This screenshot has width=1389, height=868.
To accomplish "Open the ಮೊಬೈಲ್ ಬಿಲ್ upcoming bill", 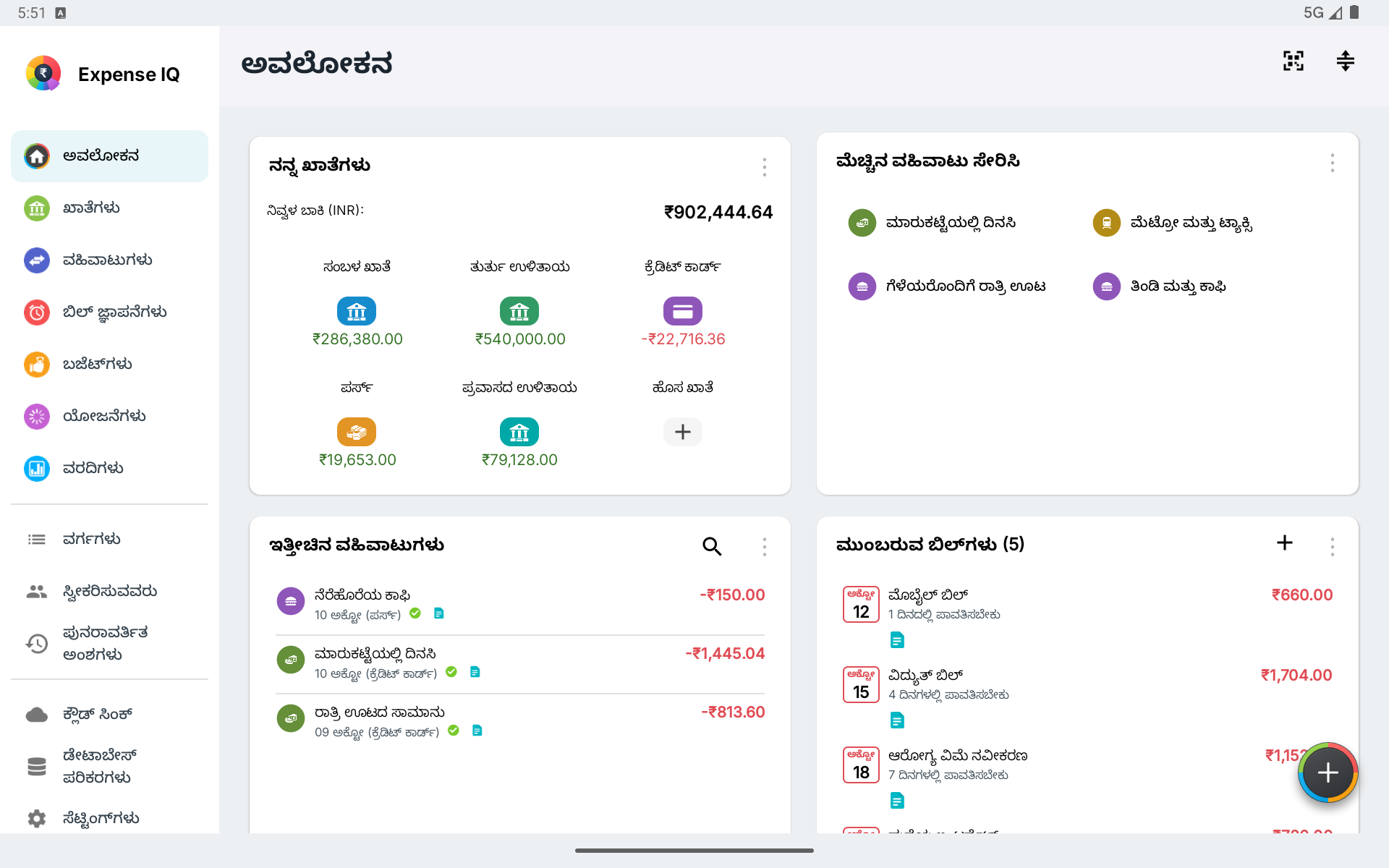I will (x=1087, y=617).
